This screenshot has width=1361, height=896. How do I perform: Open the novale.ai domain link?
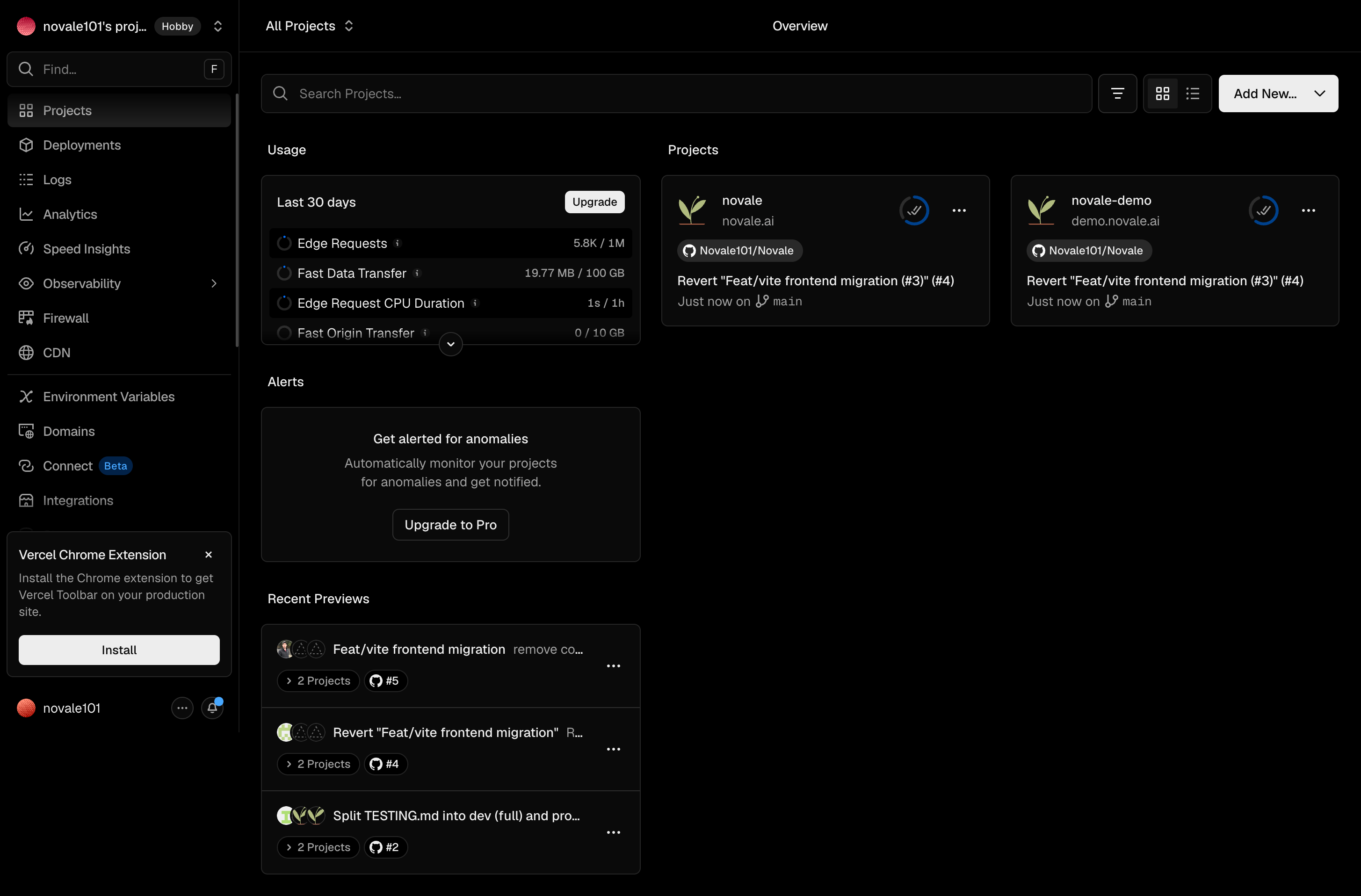(x=747, y=221)
